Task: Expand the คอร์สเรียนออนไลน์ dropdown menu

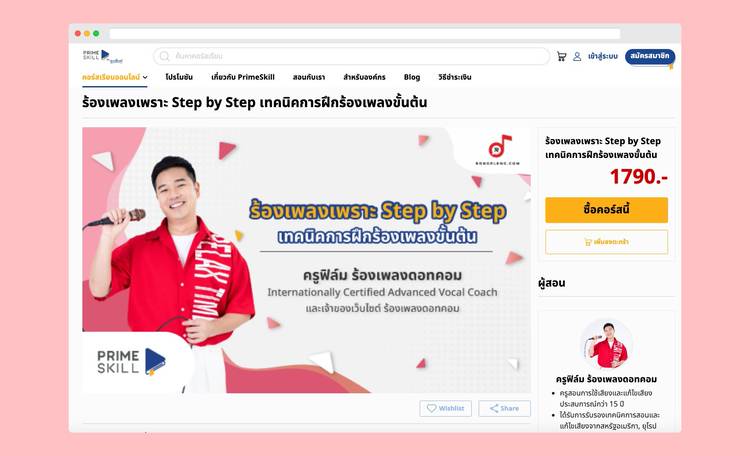Action: [x=115, y=77]
